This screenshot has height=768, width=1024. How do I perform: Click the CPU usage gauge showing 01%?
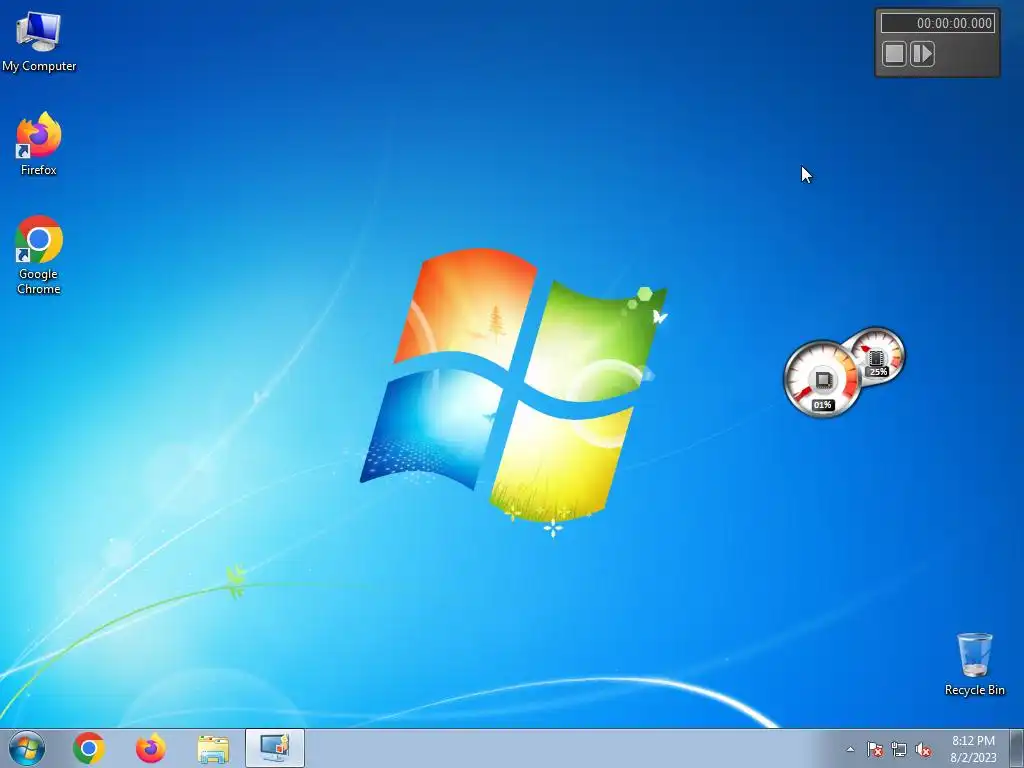[822, 379]
